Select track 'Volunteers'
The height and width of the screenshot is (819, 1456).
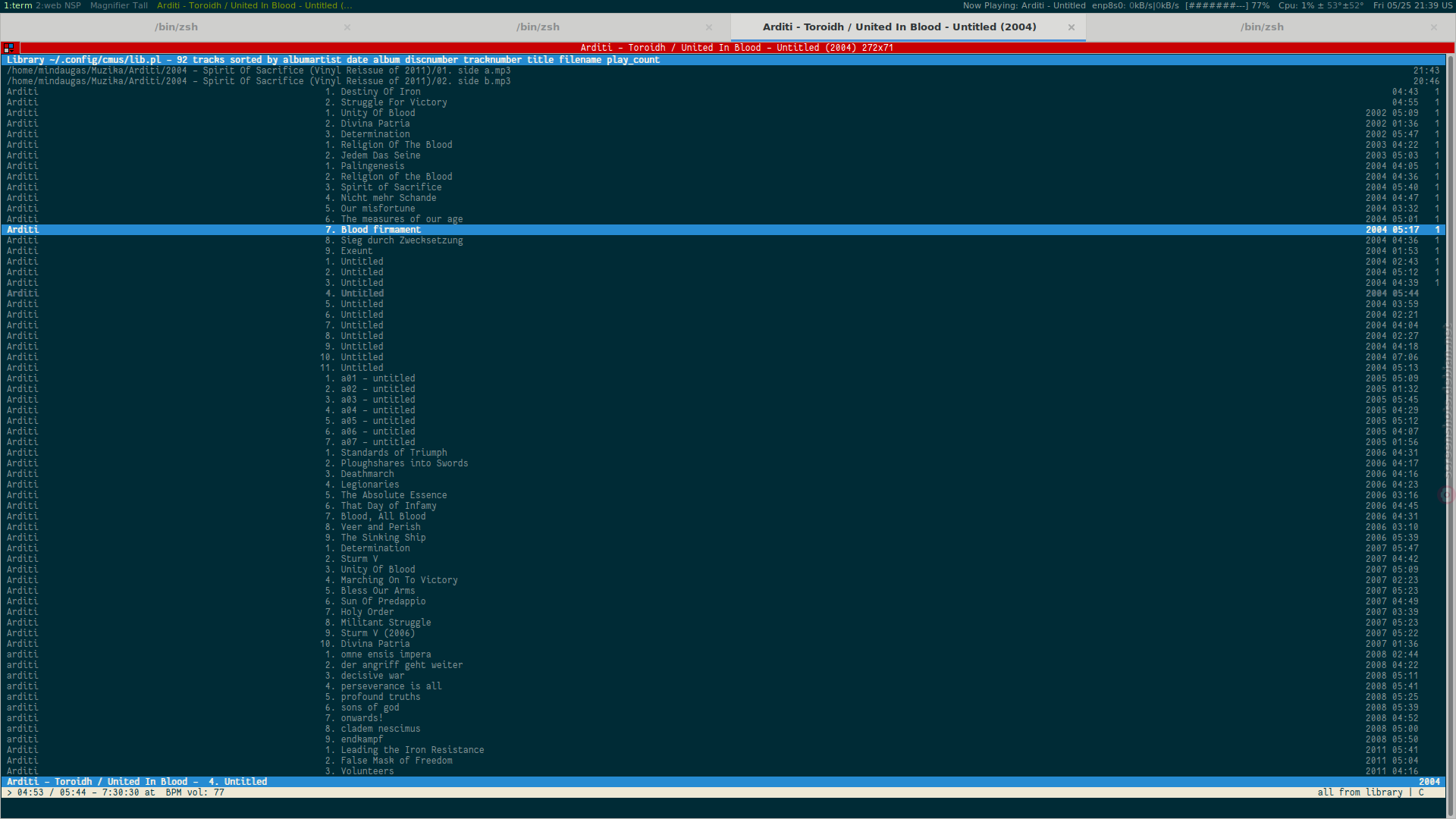(x=723, y=771)
